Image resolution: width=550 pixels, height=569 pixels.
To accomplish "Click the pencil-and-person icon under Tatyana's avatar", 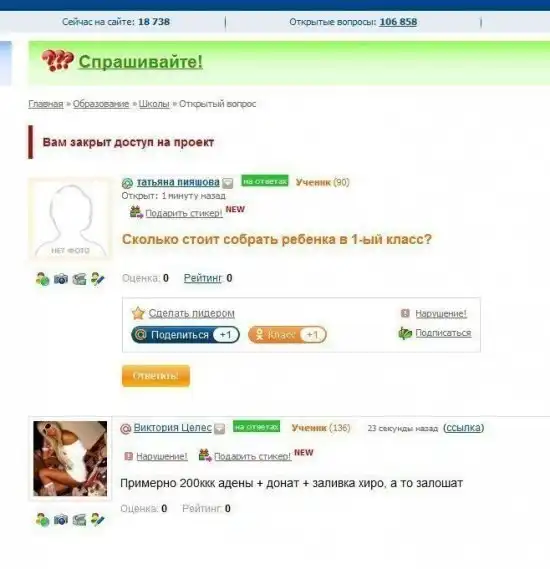I will pos(98,279).
